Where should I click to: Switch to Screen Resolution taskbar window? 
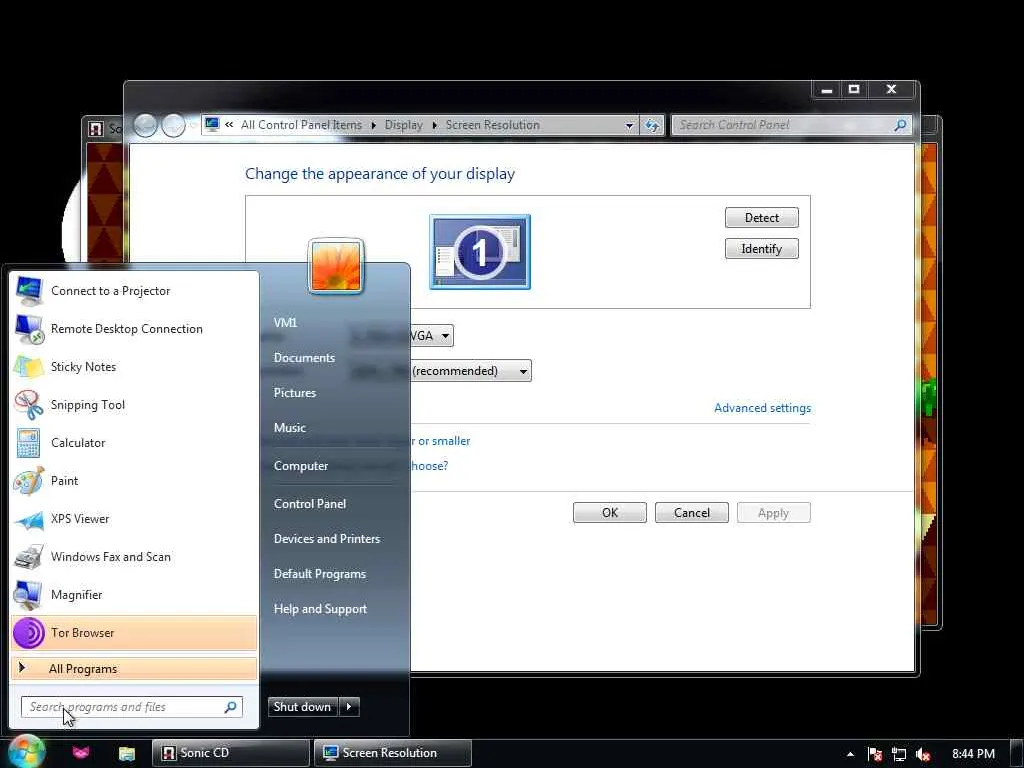[x=392, y=753]
